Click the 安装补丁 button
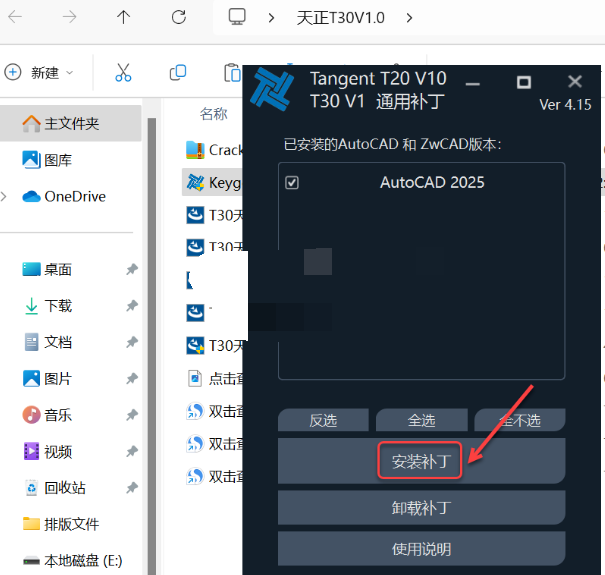Image resolution: width=605 pixels, height=575 pixels. tap(421, 461)
